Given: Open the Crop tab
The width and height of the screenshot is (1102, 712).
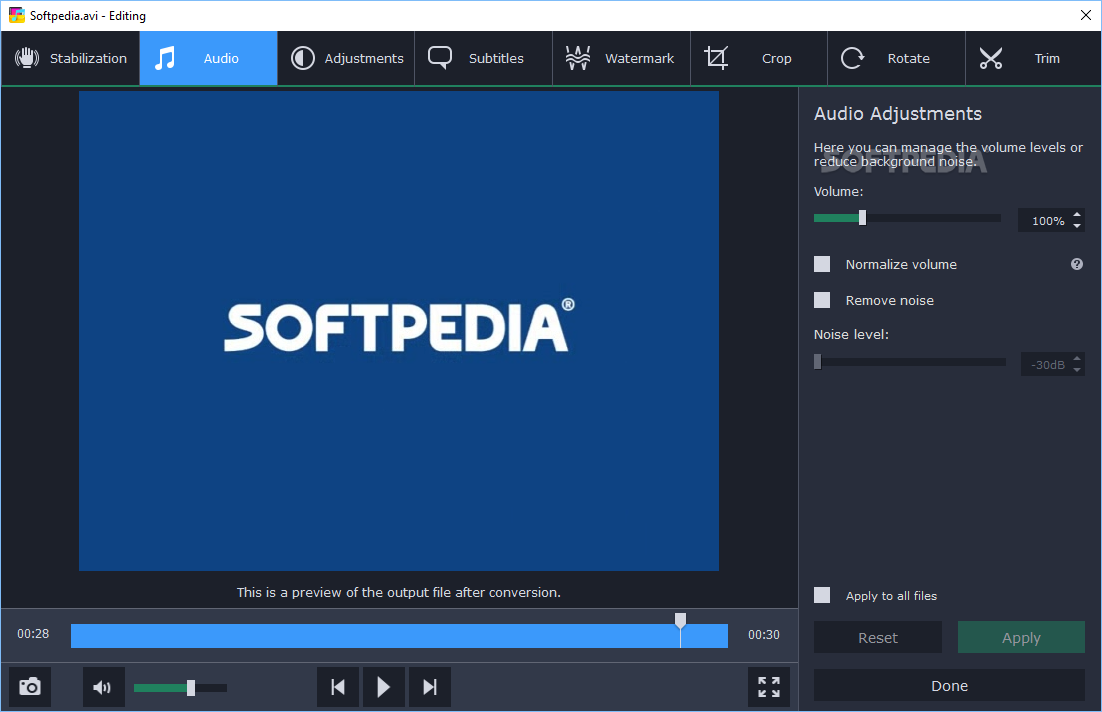Looking at the screenshot, I should pyautogui.click(x=759, y=58).
